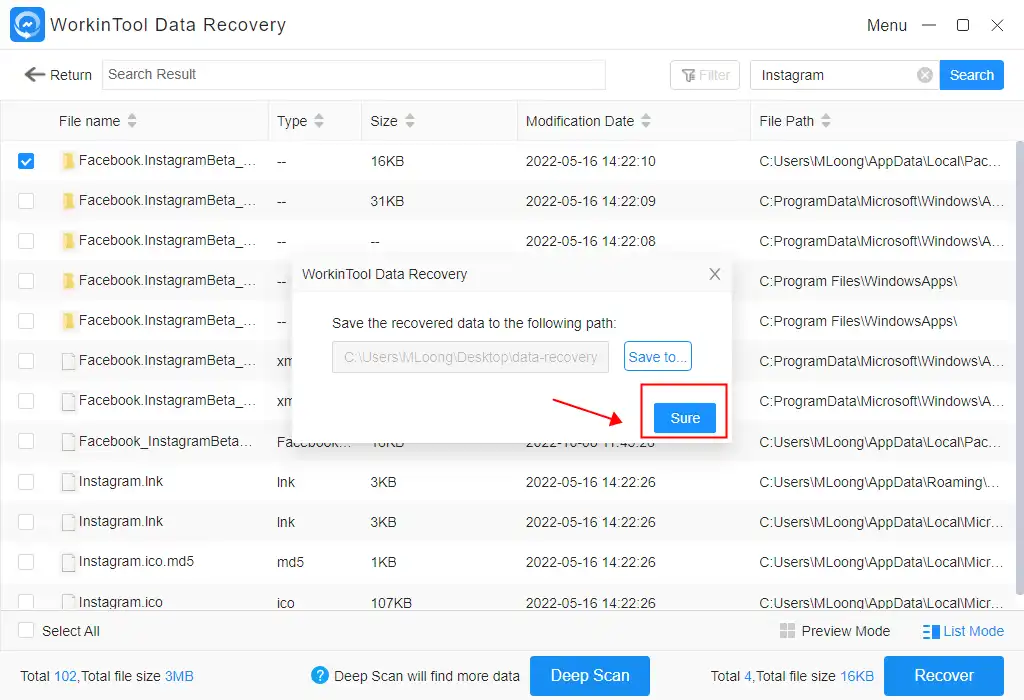Image resolution: width=1024 pixels, height=700 pixels.
Task: Click the md5 type cell
Action: (290, 562)
